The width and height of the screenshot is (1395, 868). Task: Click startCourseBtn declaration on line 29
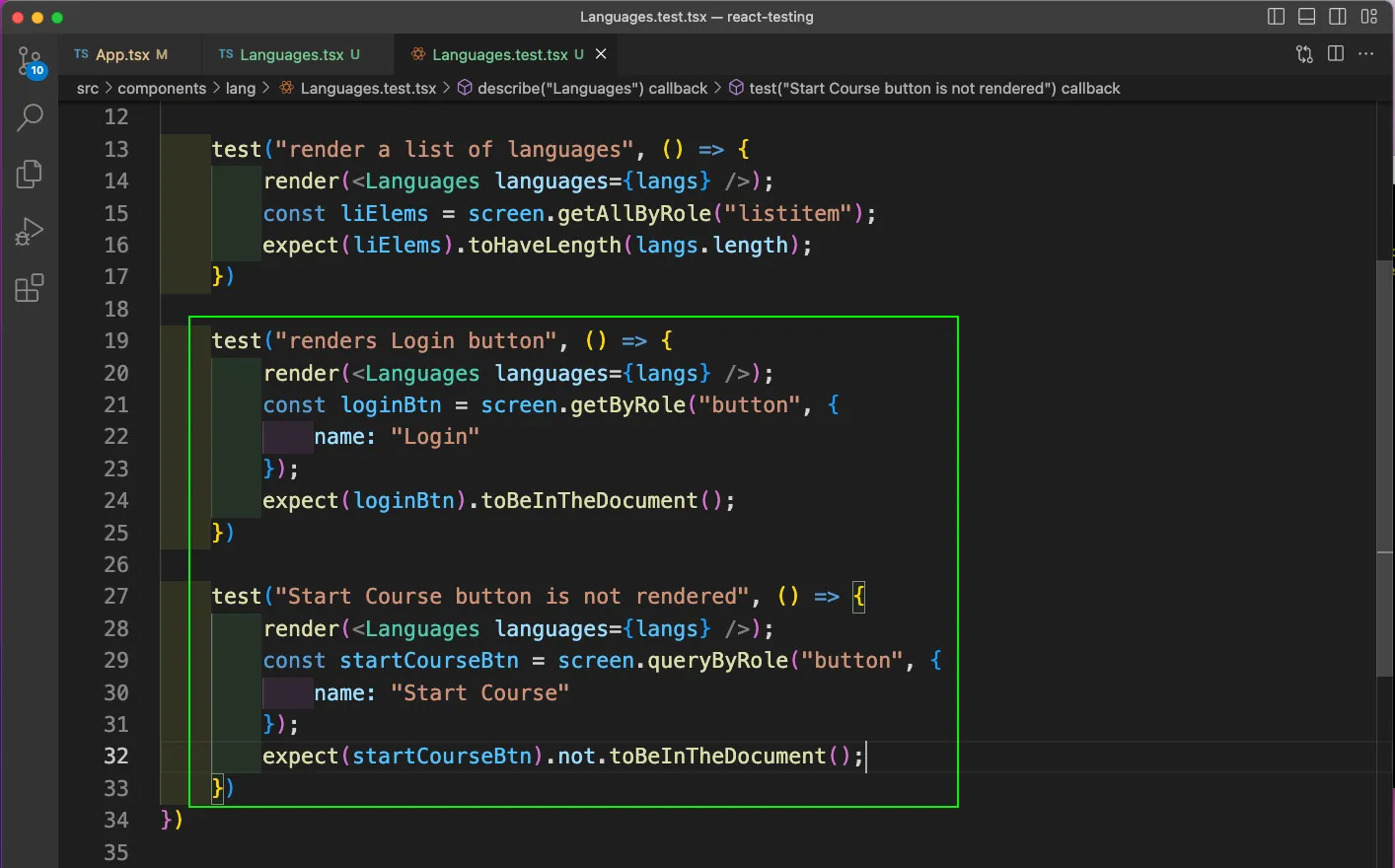(429, 661)
